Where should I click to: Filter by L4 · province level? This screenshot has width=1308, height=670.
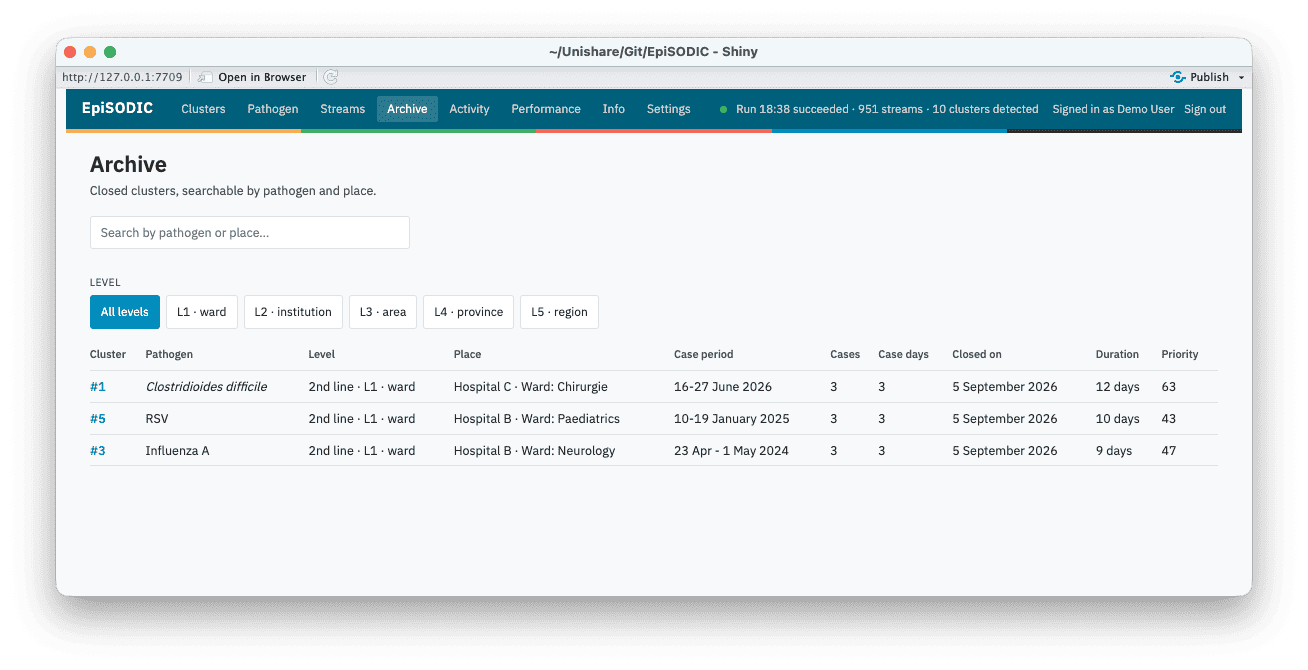[468, 312]
